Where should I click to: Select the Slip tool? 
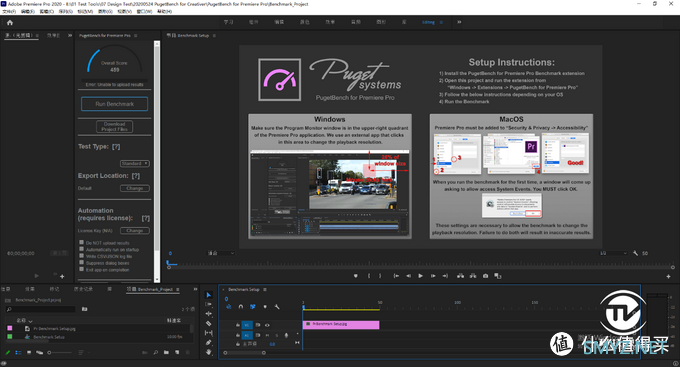(x=209, y=333)
